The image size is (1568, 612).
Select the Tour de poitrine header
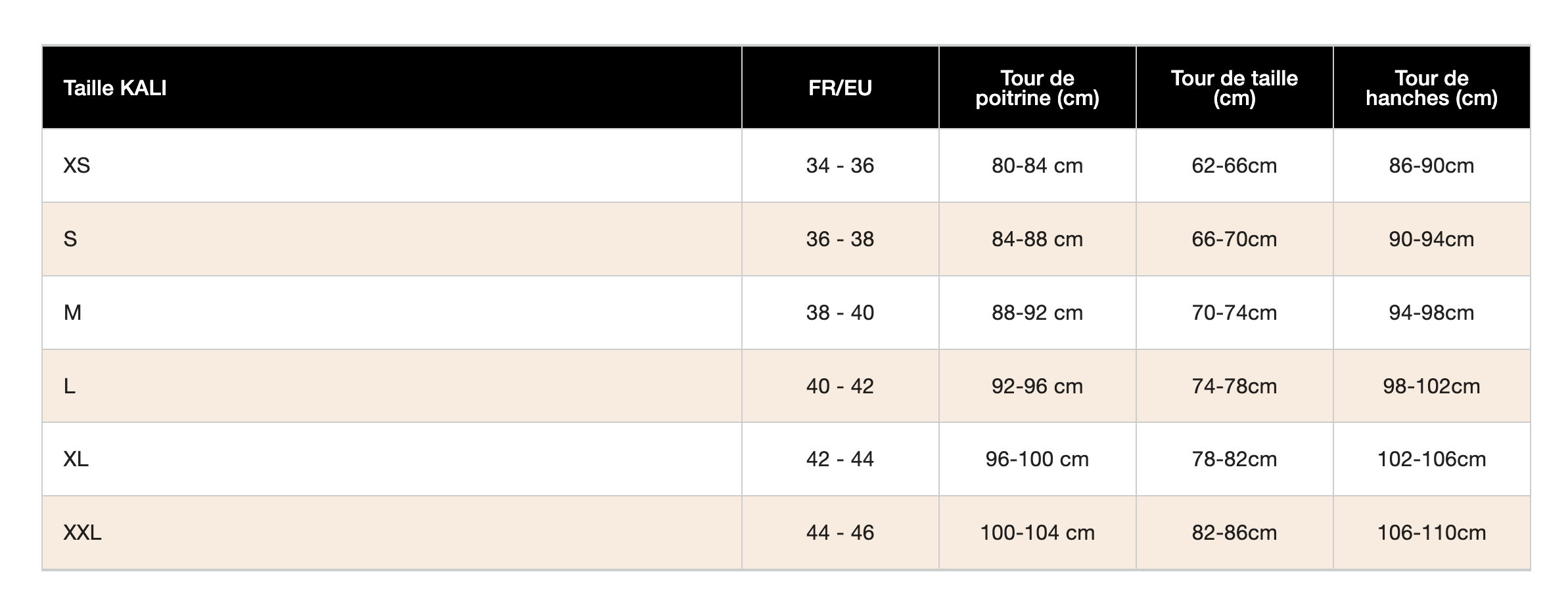[x=1037, y=88]
